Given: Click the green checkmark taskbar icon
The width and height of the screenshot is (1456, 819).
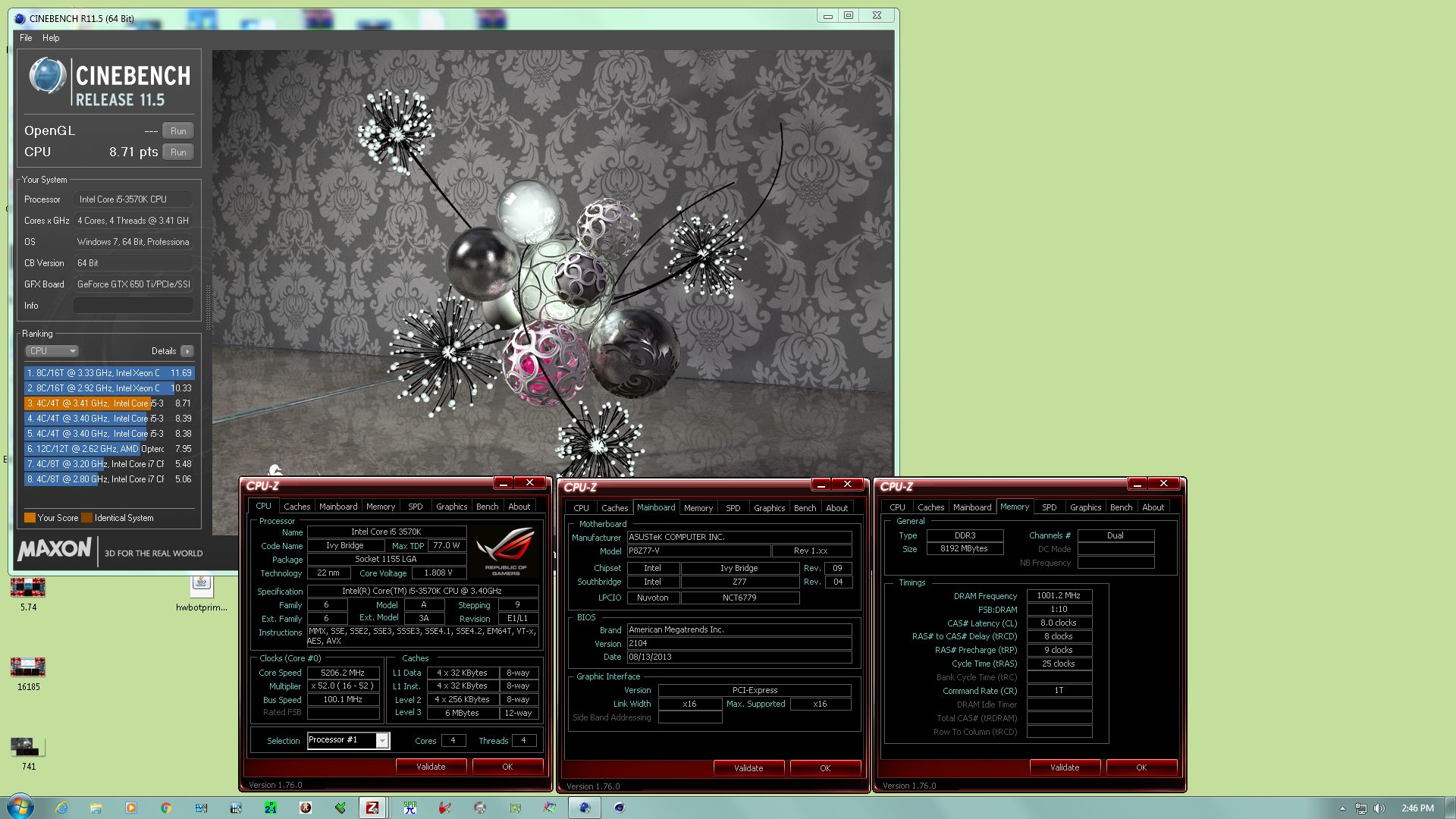Looking at the screenshot, I should 340,808.
